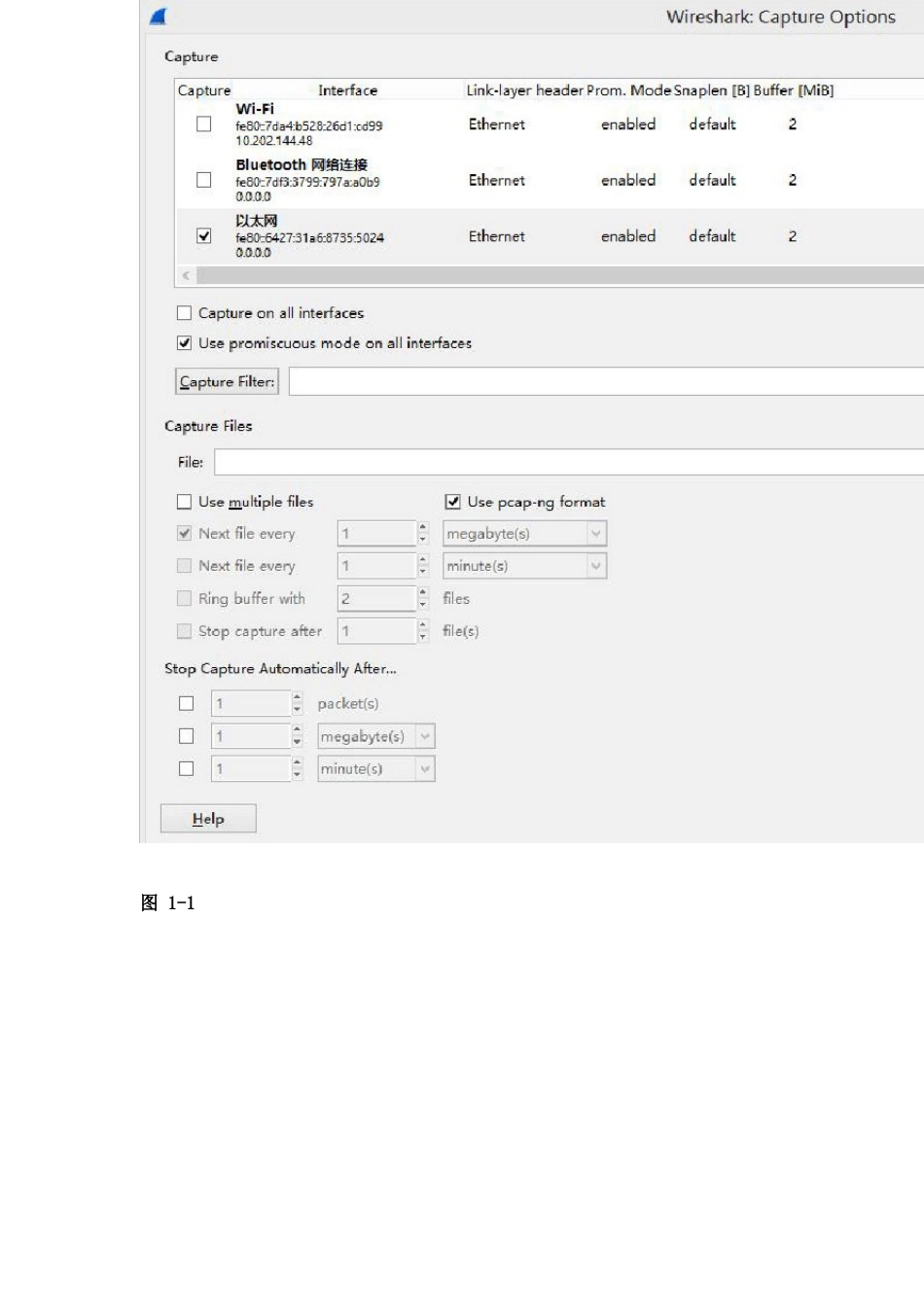Enable stop after megabyte(s) checkbox
Image resolution: width=924 pixels, height=1307 pixels.
pyautogui.click(x=187, y=736)
